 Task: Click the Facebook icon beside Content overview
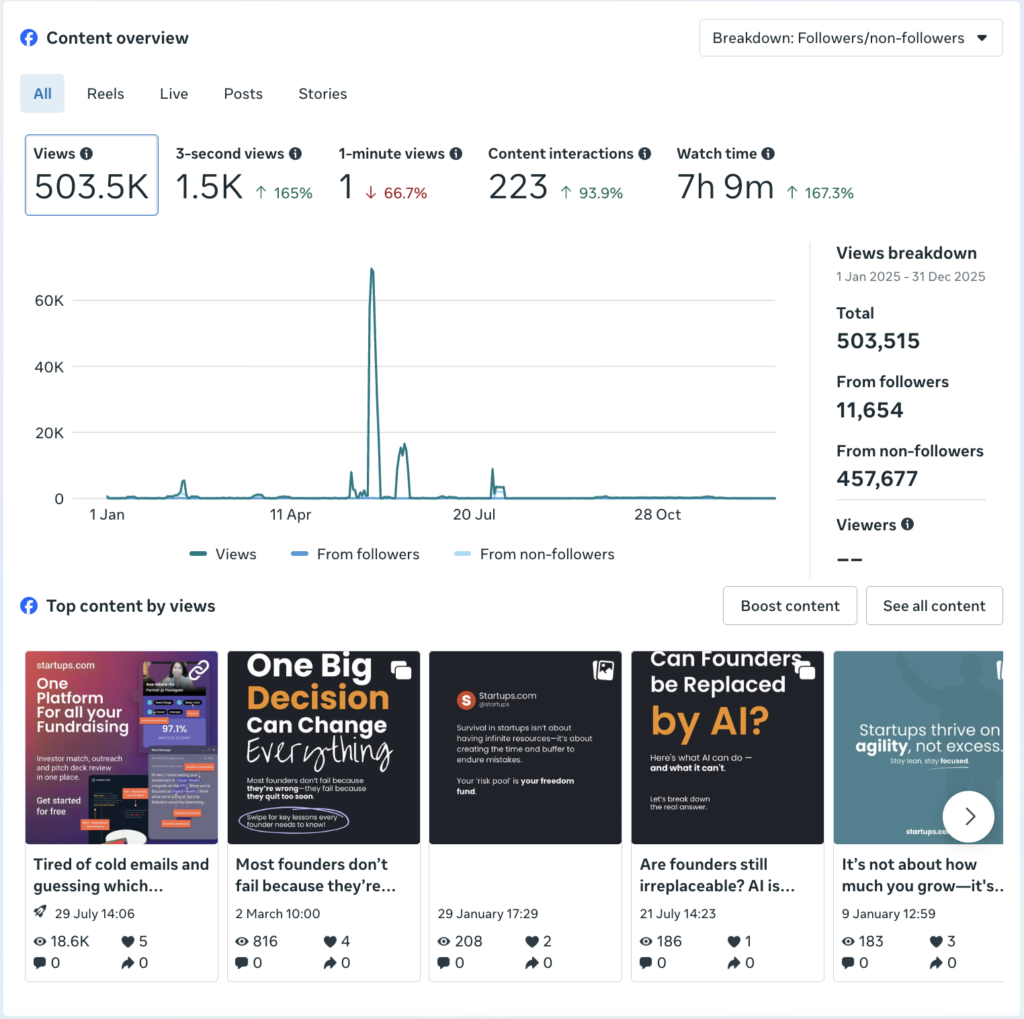click(x=28, y=37)
